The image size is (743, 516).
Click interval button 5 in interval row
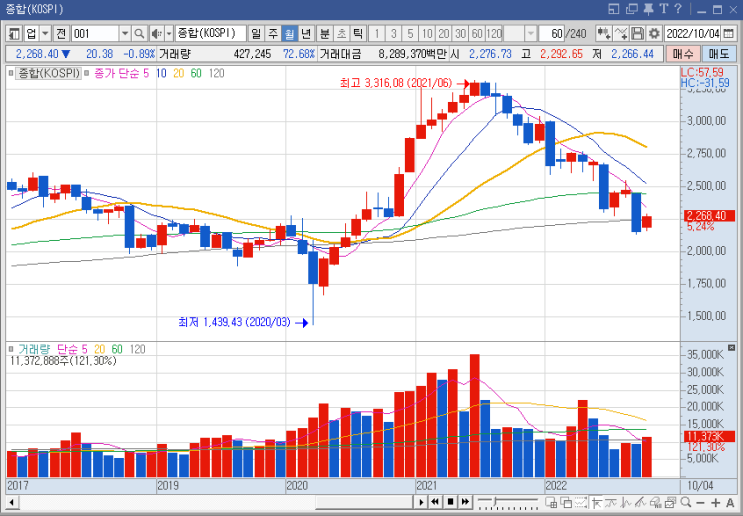tap(410, 34)
